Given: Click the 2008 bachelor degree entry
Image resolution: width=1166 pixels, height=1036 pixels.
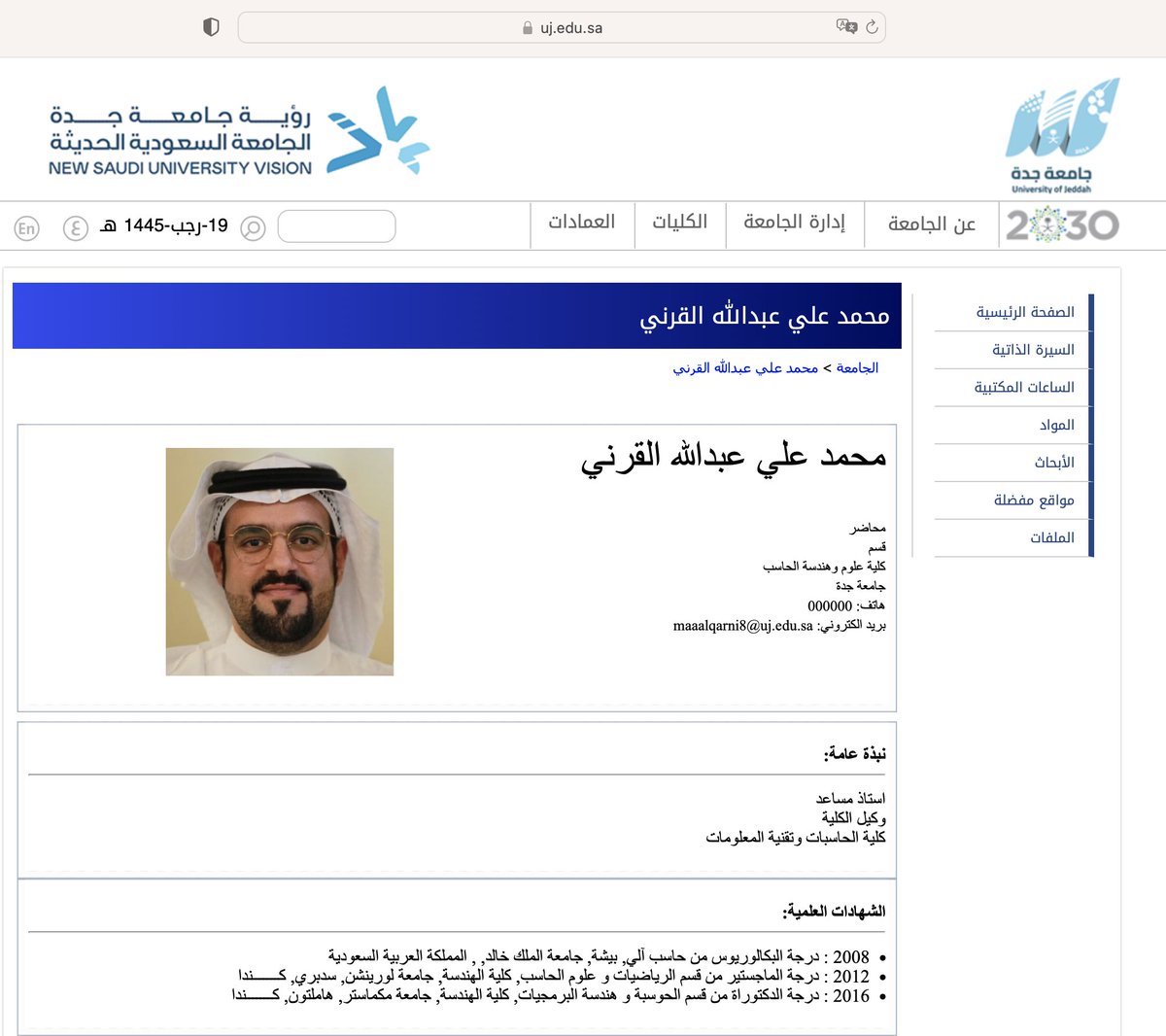Looking at the screenshot, I should coord(599,956).
